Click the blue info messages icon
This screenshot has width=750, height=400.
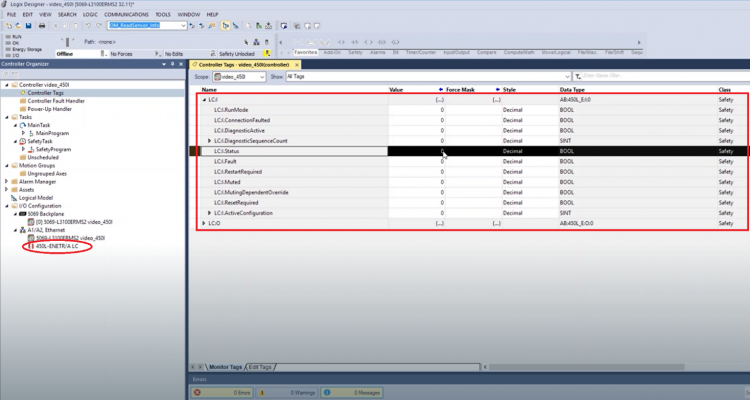pos(327,392)
